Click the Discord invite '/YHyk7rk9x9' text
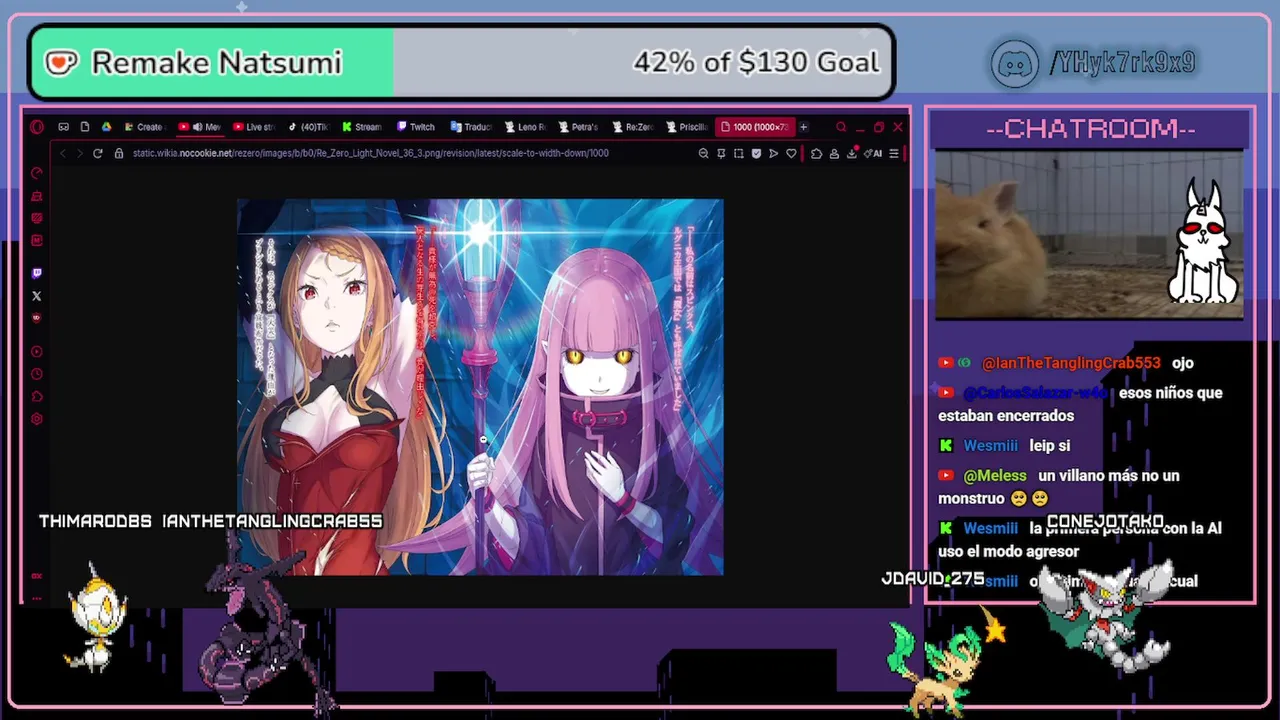 click(1122, 63)
